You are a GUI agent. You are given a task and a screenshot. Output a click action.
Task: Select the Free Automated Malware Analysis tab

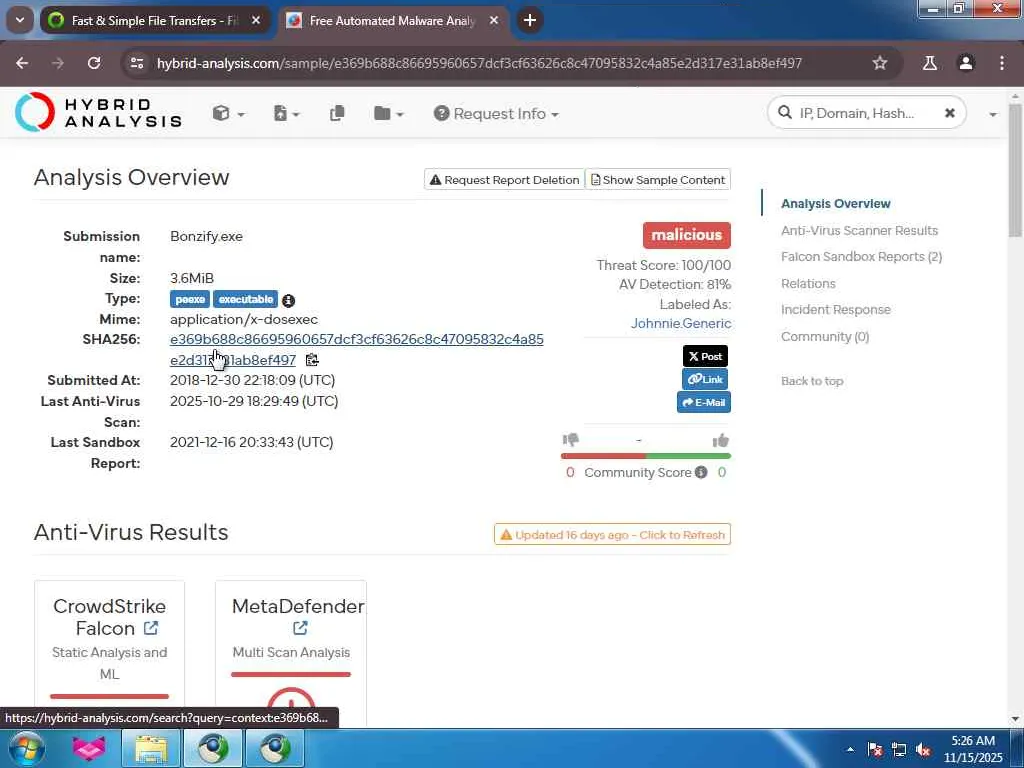coord(392,21)
